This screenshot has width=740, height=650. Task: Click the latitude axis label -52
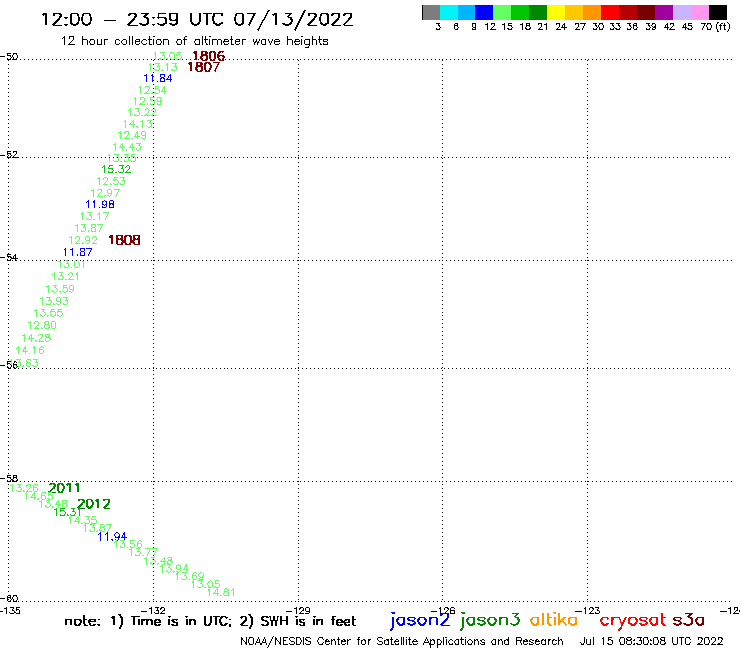tap(9, 155)
